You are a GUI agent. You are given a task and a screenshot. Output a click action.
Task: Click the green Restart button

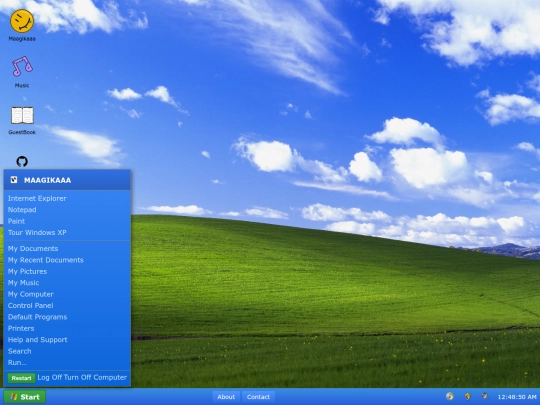pyautogui.click(x=21, y=378)
